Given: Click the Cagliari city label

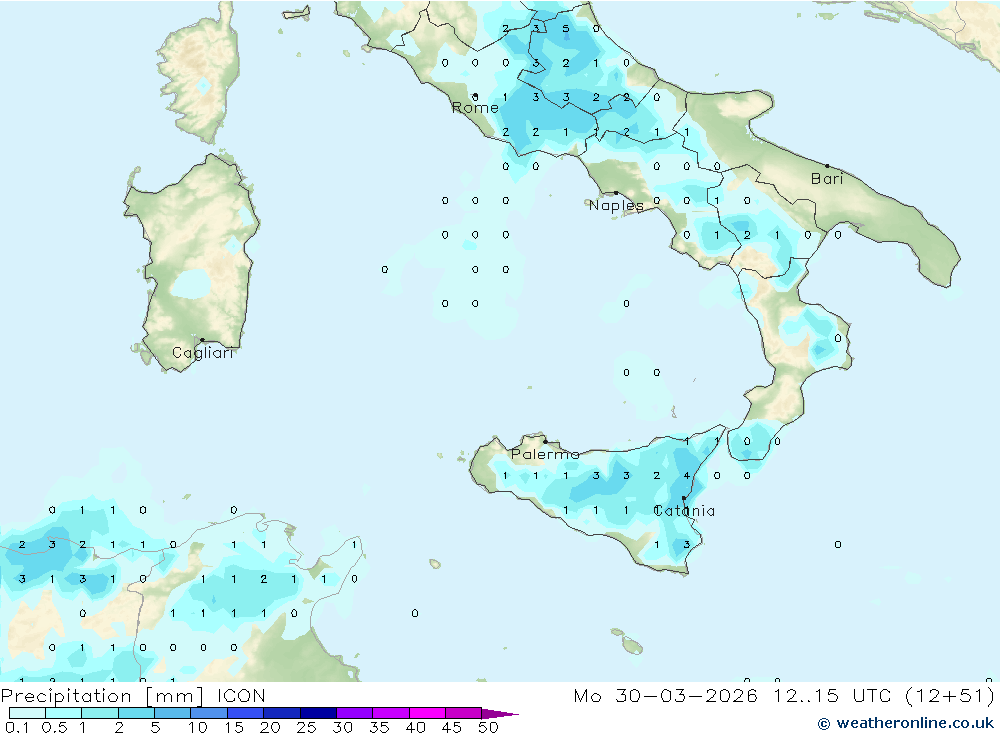Looking at the screenshot, I should [203, 353].
